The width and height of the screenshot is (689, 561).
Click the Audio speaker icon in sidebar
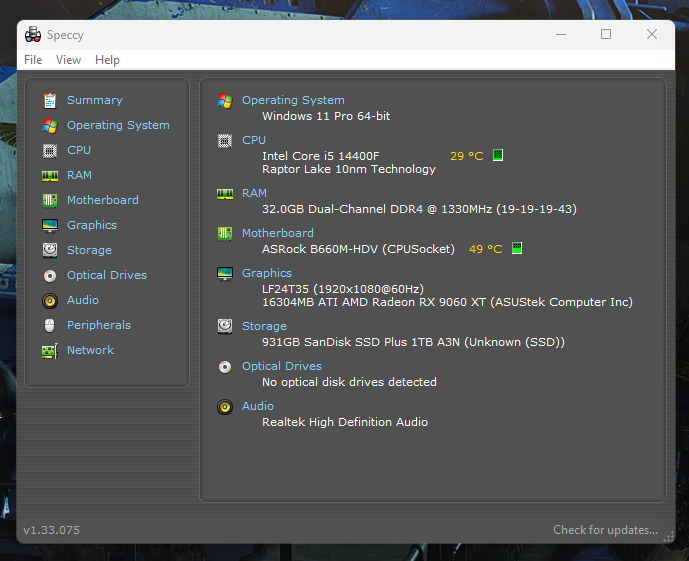pos(50,300)
